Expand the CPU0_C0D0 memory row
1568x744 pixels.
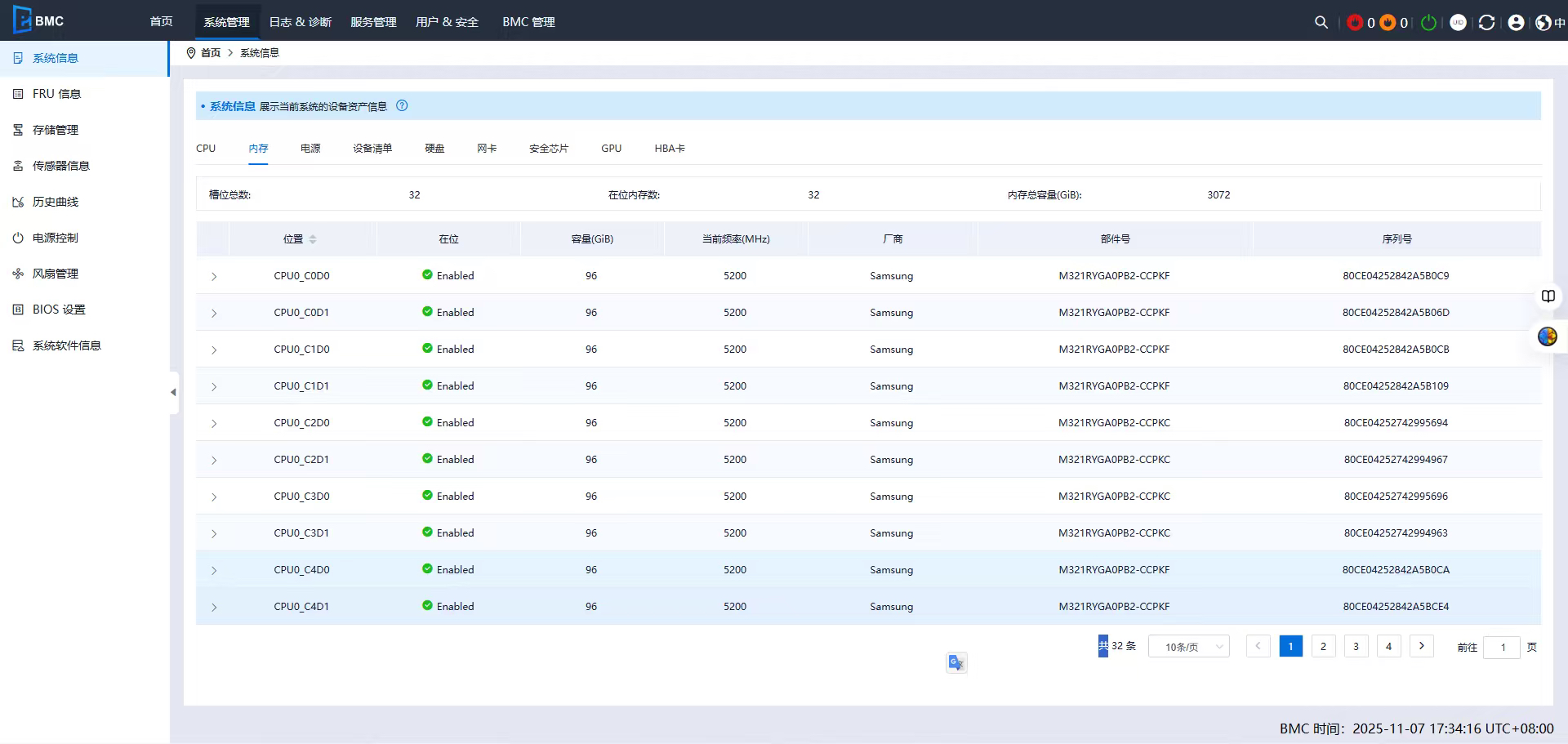tap(214, 277)
